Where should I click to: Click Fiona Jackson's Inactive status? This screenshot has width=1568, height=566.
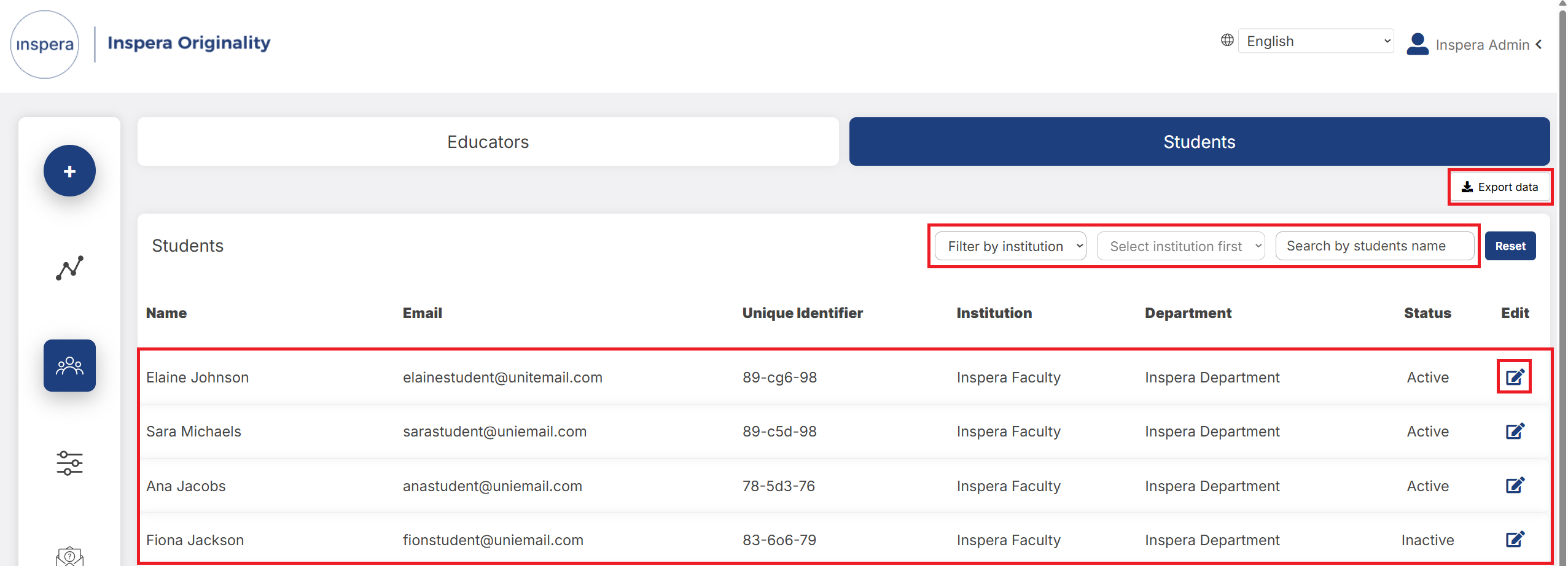pos(1427,540)
